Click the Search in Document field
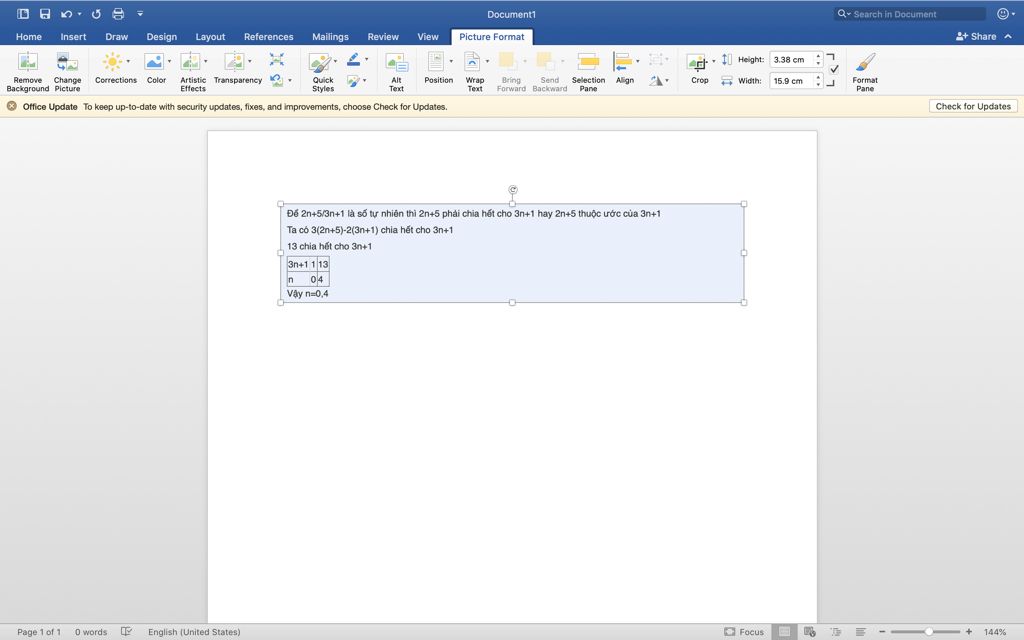Screen dimensions: 1024x640 [x=910, y=14]
